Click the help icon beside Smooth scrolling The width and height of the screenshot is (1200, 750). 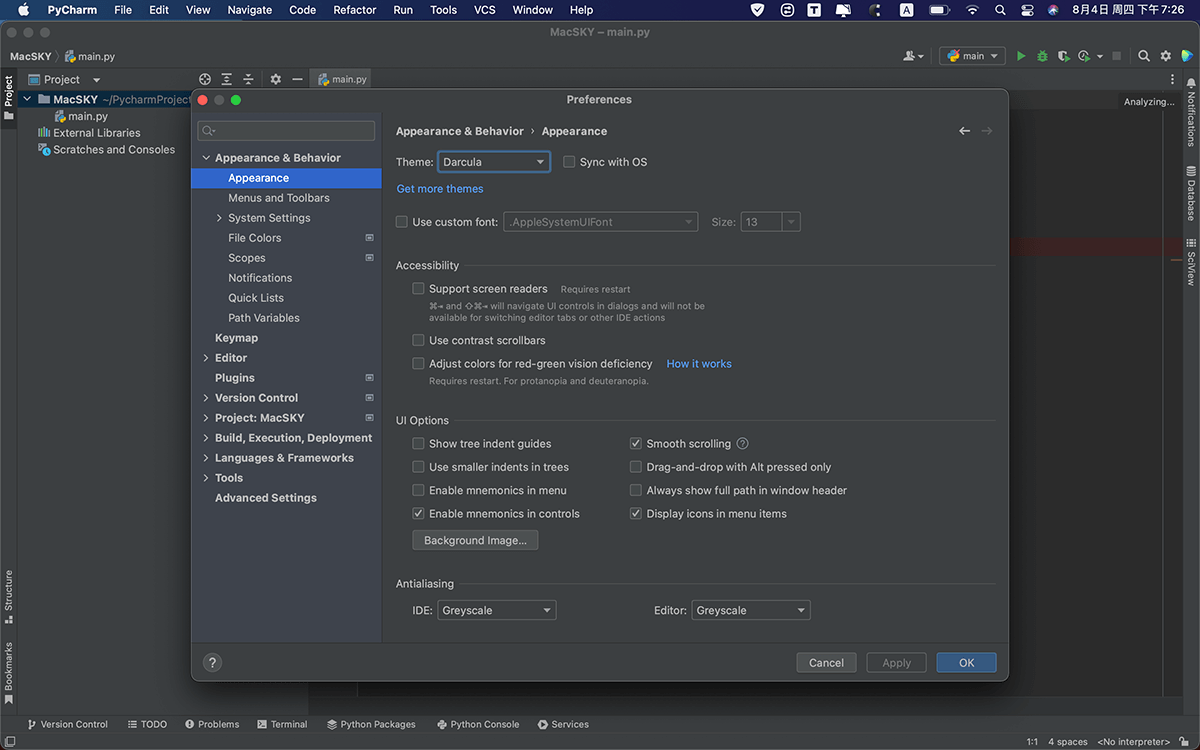(x=742, y=444)
